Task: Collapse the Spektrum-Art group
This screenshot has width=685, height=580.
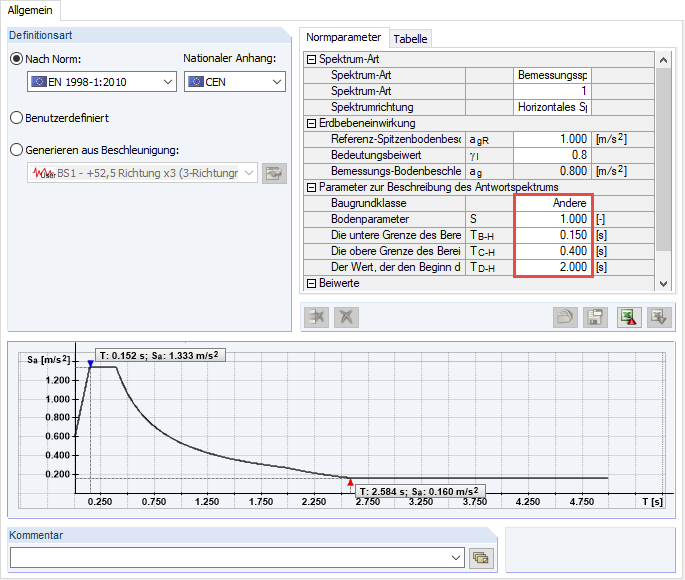Action: click(x=311, y=59)
